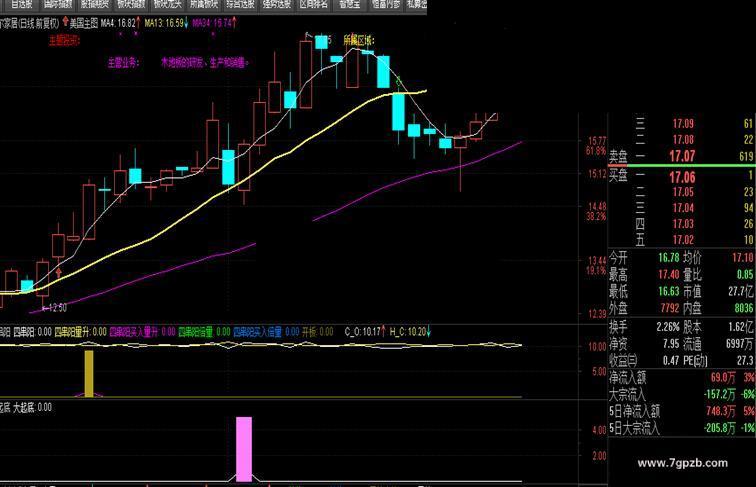
Task: Select buy price 17.04 row
Action: point(682,208)
